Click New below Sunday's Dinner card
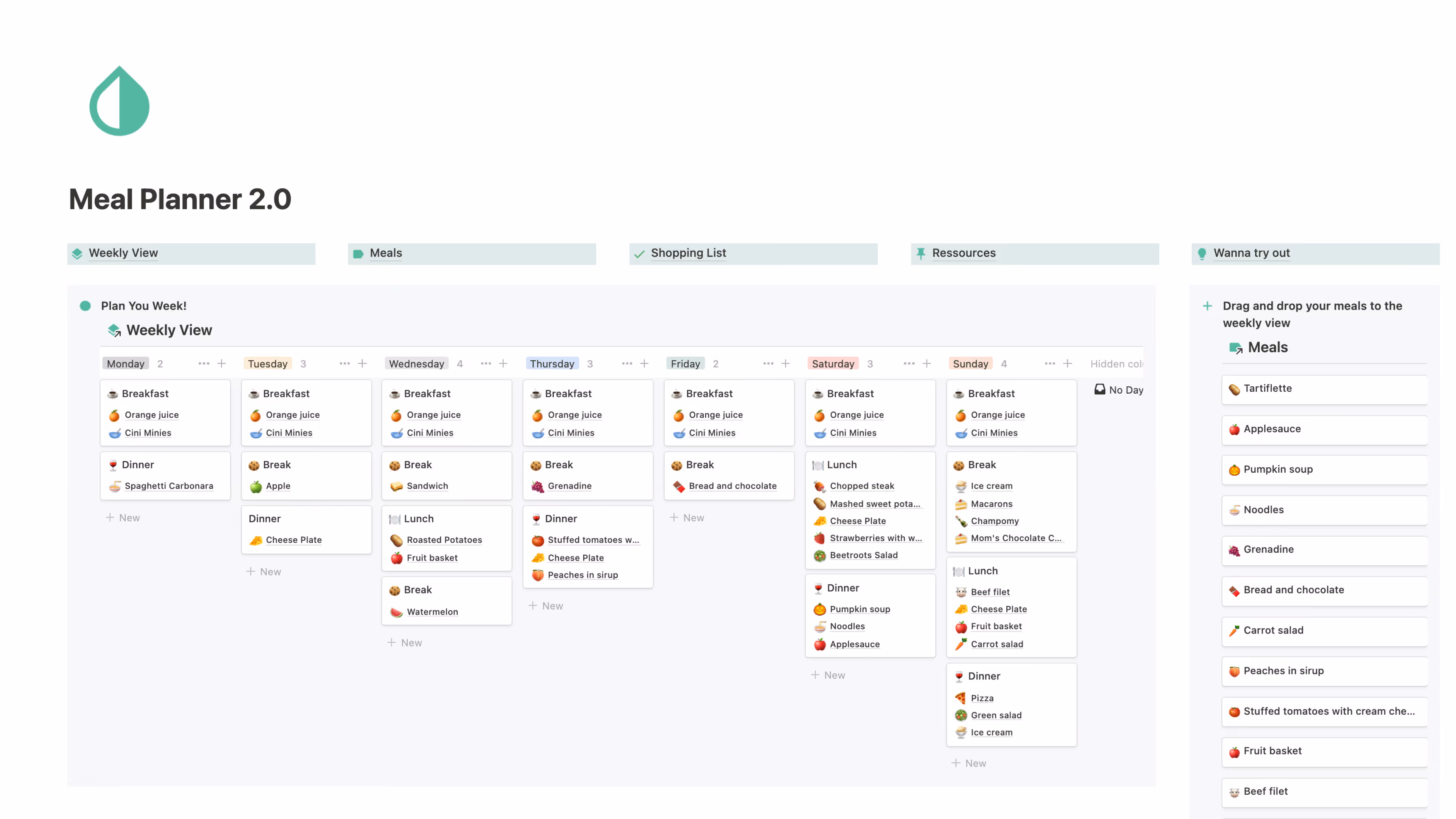This screenshot has height=819, width=1456. [x=969, y=763]
